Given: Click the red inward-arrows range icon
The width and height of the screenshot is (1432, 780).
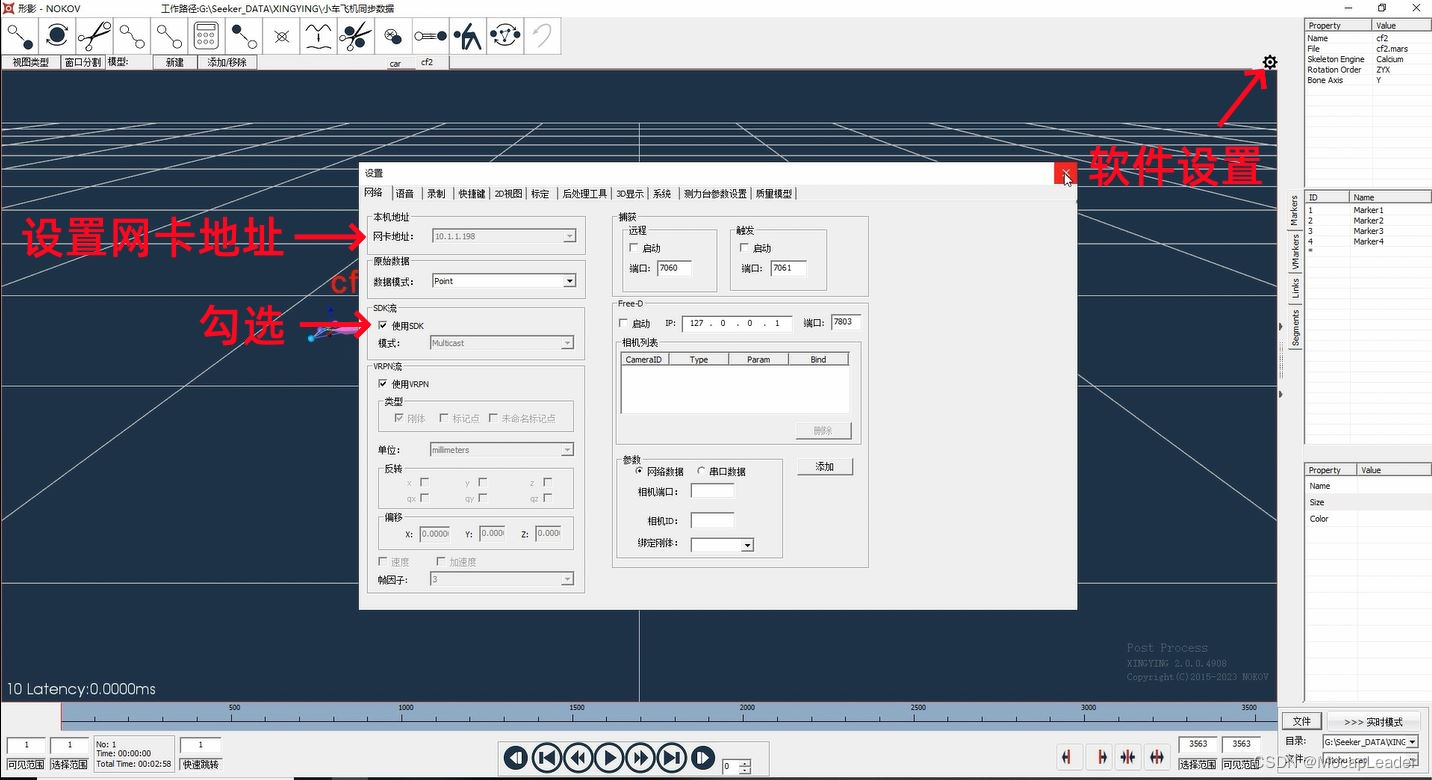Looking at the screenshot, I should click(x=1128, y=757).
